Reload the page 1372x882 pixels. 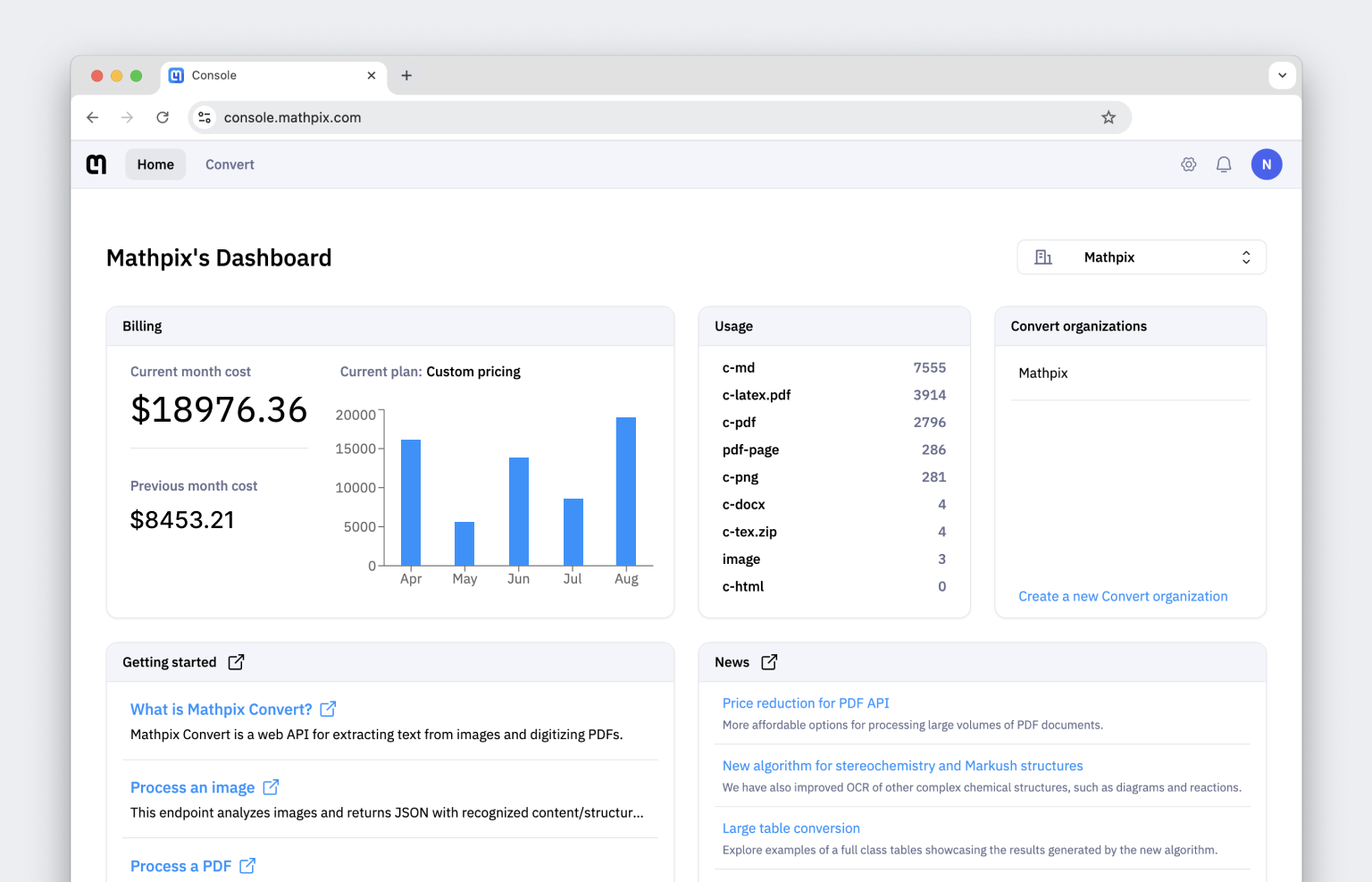[163, 117]
